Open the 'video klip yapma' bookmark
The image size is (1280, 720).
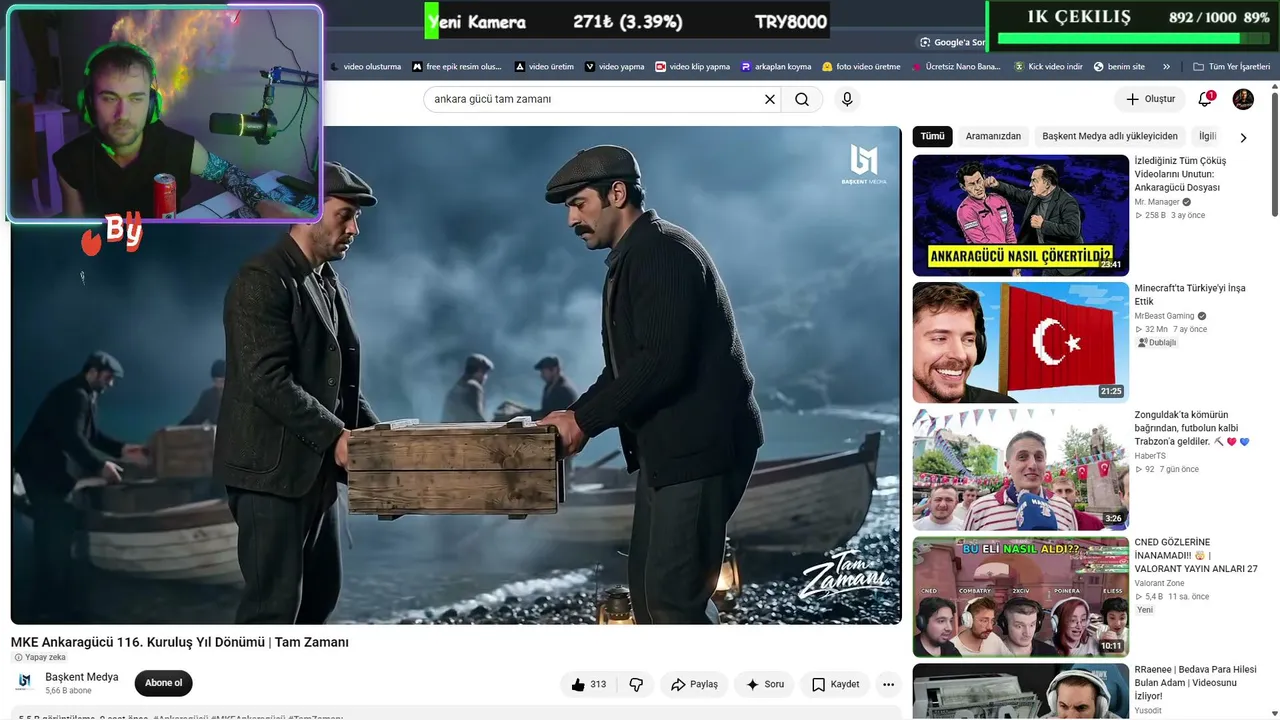click(x=692, y=67)
